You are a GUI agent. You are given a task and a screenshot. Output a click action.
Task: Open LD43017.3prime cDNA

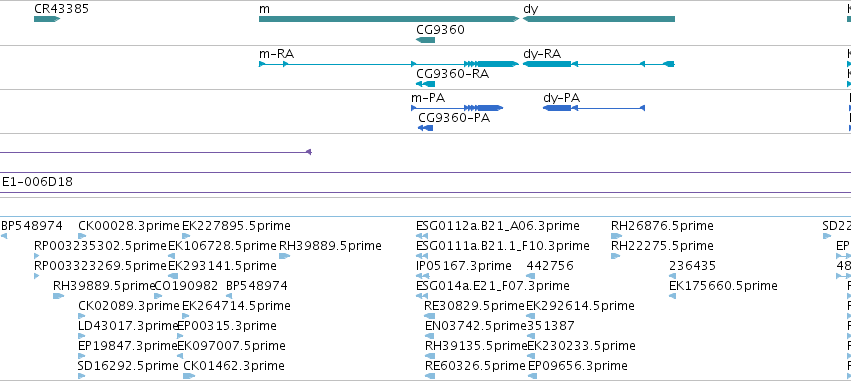coord(129,326)
